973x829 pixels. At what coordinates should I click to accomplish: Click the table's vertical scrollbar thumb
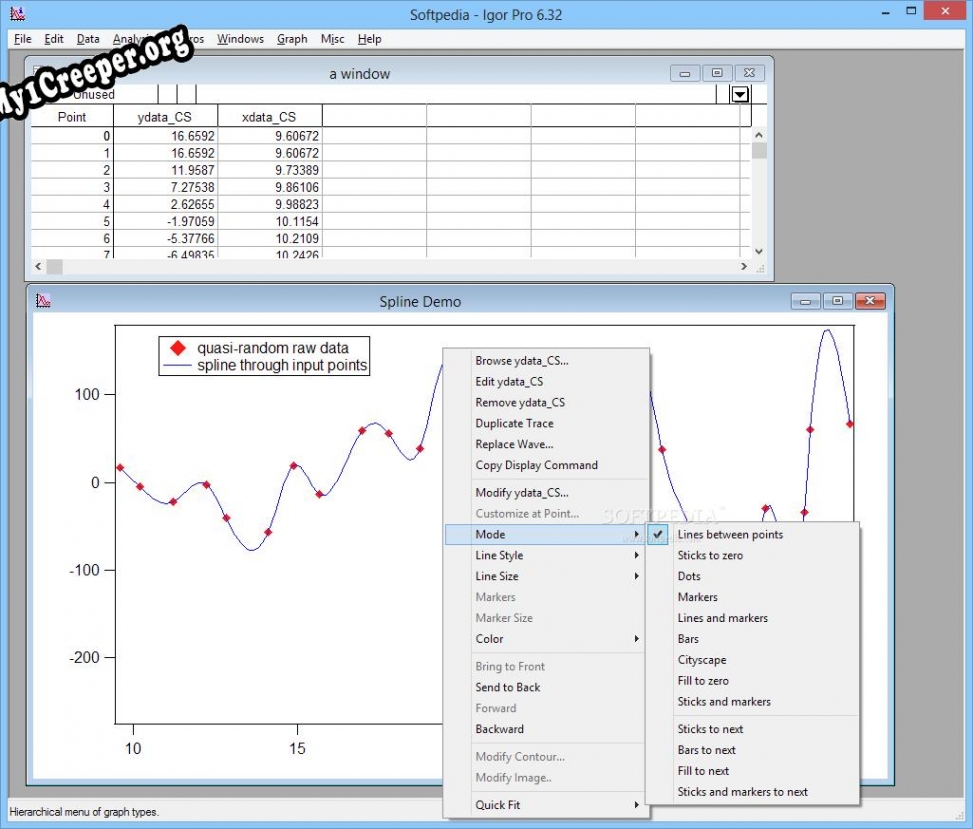pos(759,152)
